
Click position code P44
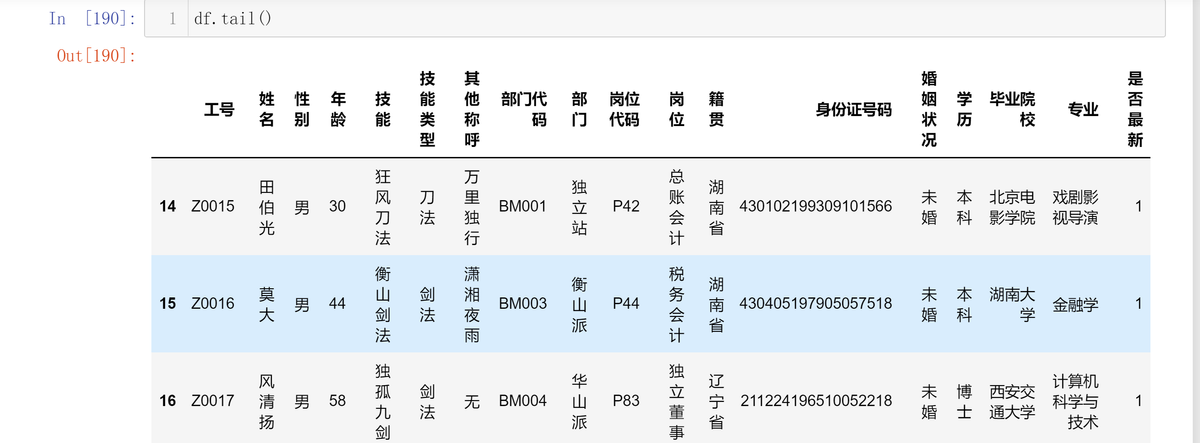(626, 303)
